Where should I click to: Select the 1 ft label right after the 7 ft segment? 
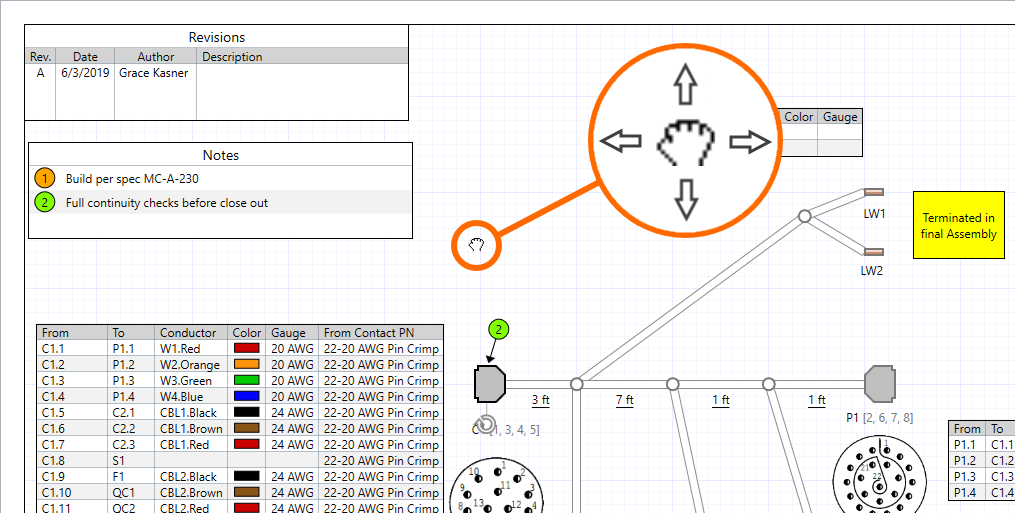721,400
